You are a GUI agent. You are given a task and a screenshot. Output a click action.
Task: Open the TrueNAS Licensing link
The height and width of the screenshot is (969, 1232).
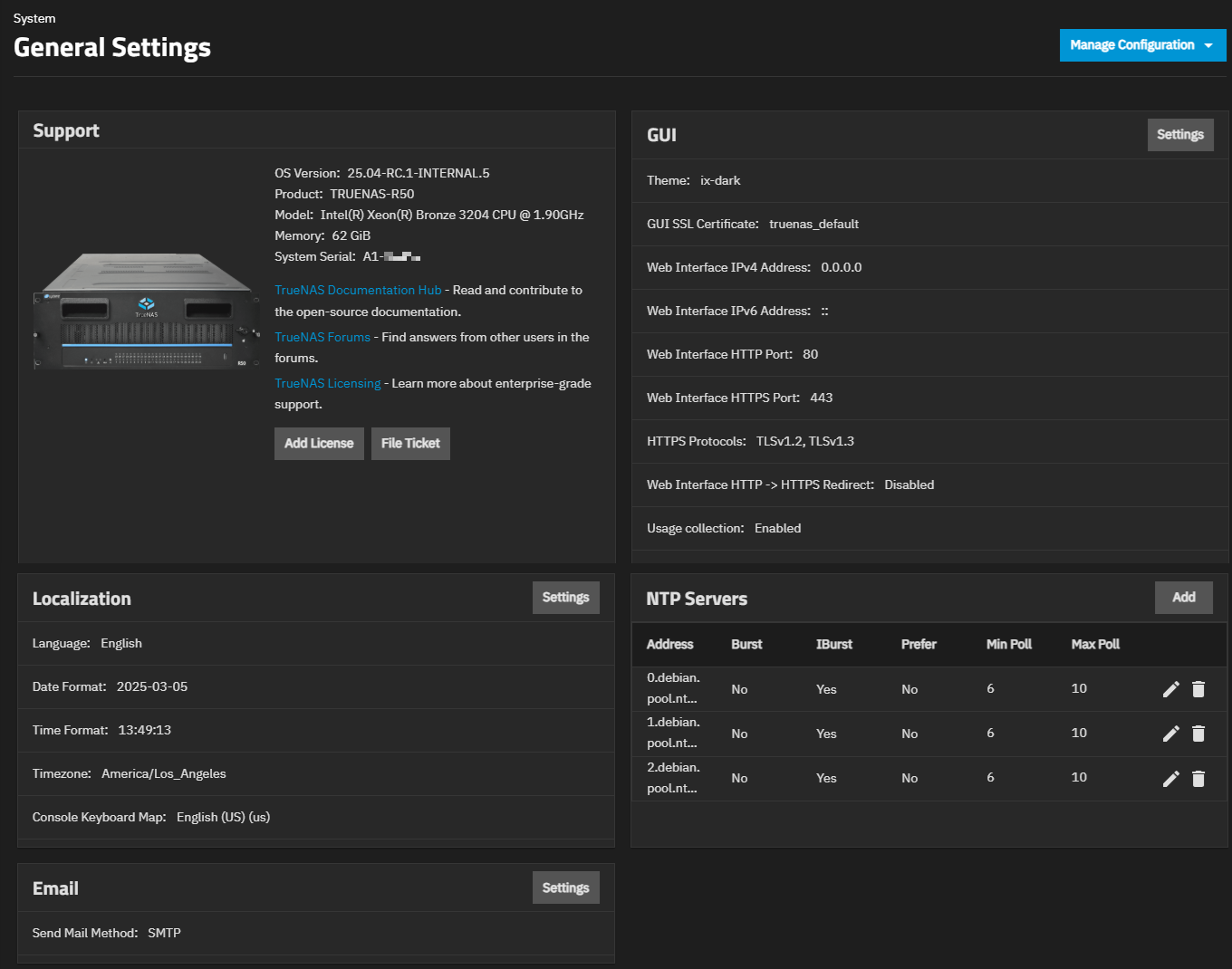[328, 384]
